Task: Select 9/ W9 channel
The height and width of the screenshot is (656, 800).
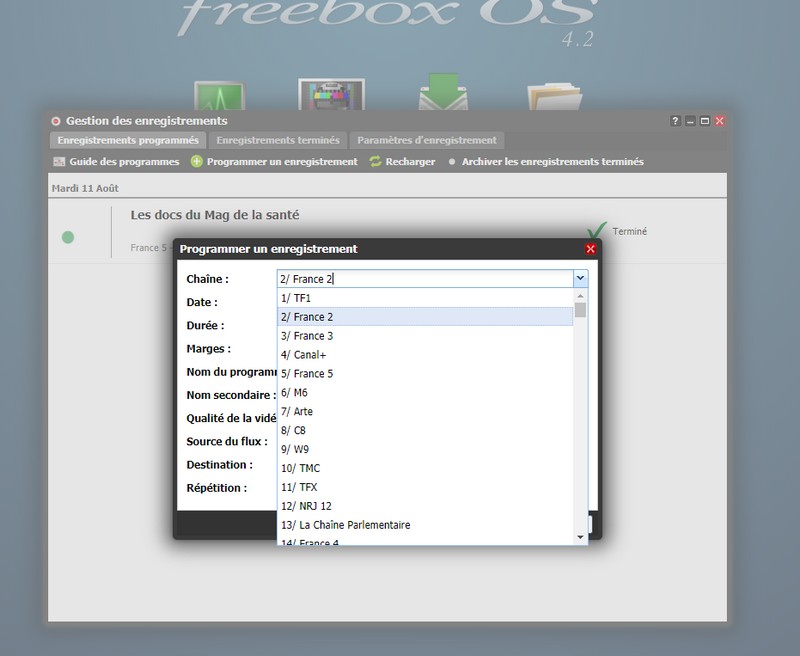Action: 426,449
